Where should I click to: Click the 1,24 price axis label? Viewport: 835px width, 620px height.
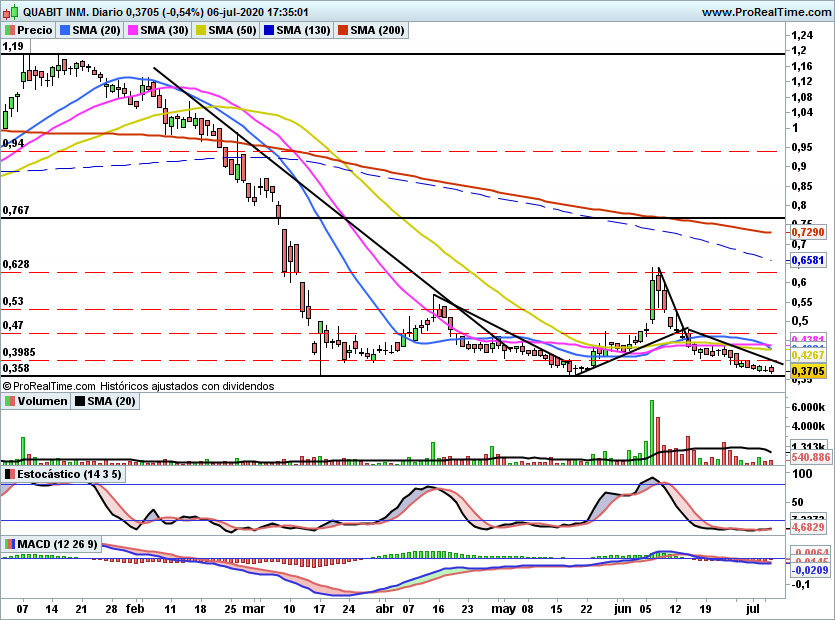(802, 36)
